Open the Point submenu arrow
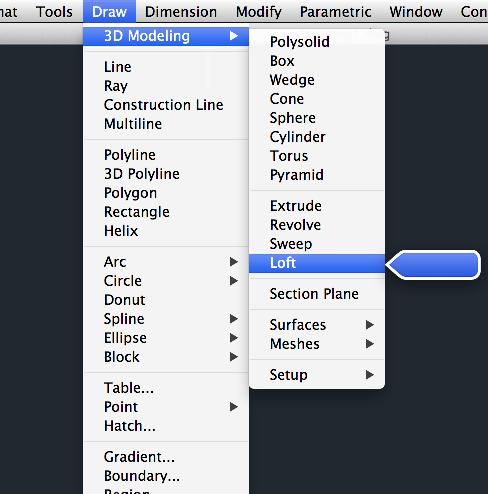Image resolution: width=488 pixels, height=494 pixels. point(234,407)
